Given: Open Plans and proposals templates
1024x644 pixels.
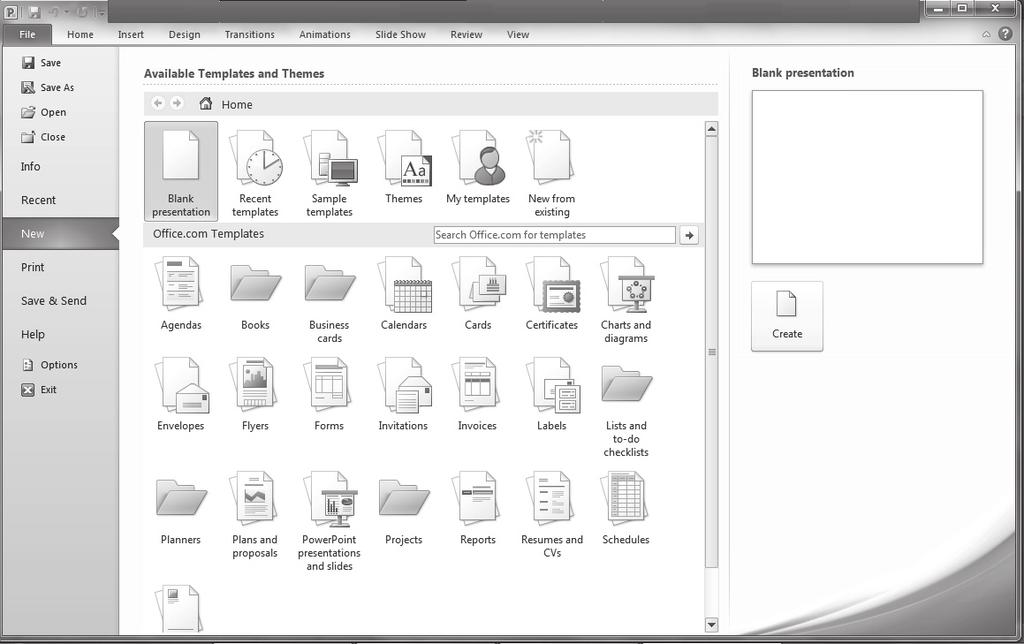Looking at the screenshot, I should pyautogui.click(x=255, y=515).
